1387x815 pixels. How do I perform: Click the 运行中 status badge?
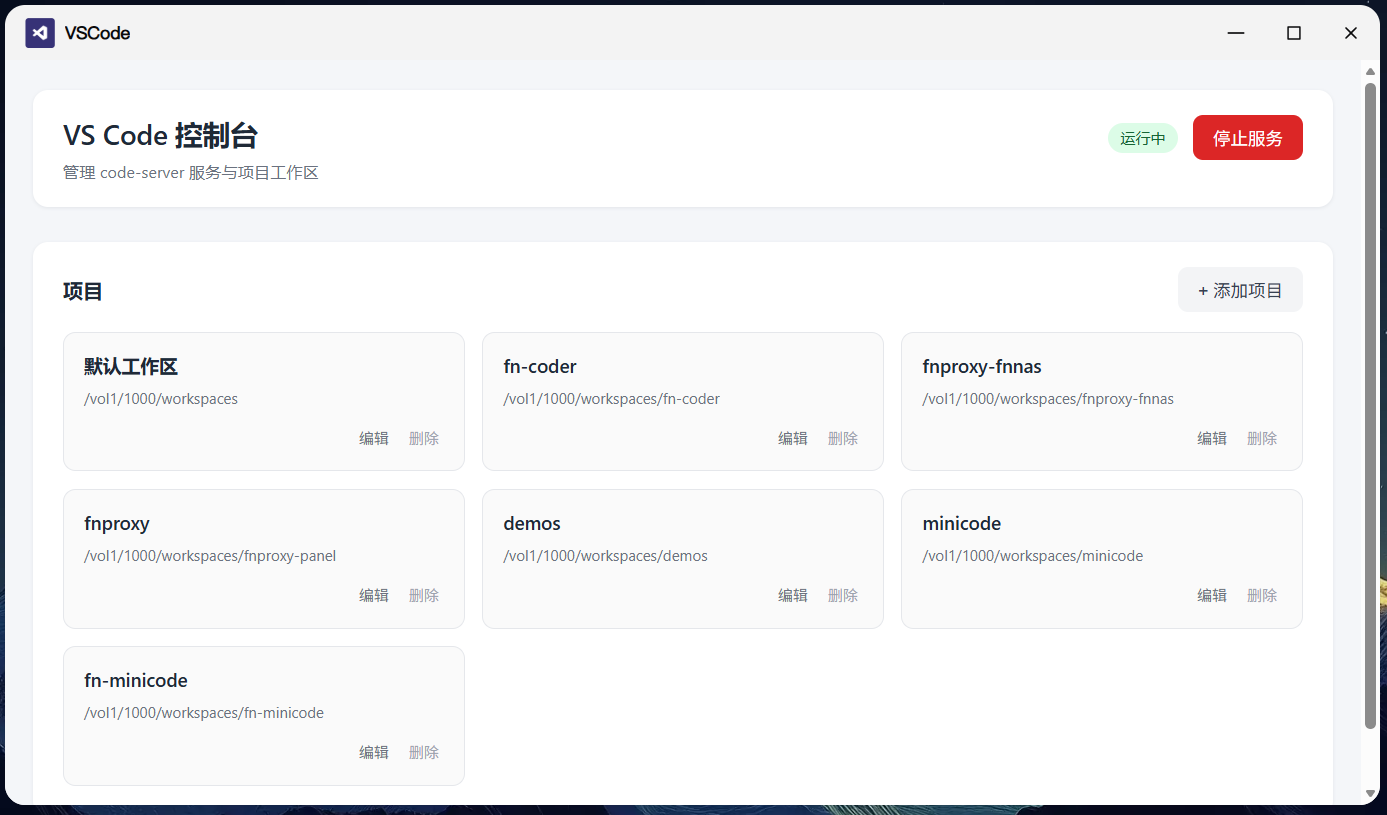click(1143, 138)
